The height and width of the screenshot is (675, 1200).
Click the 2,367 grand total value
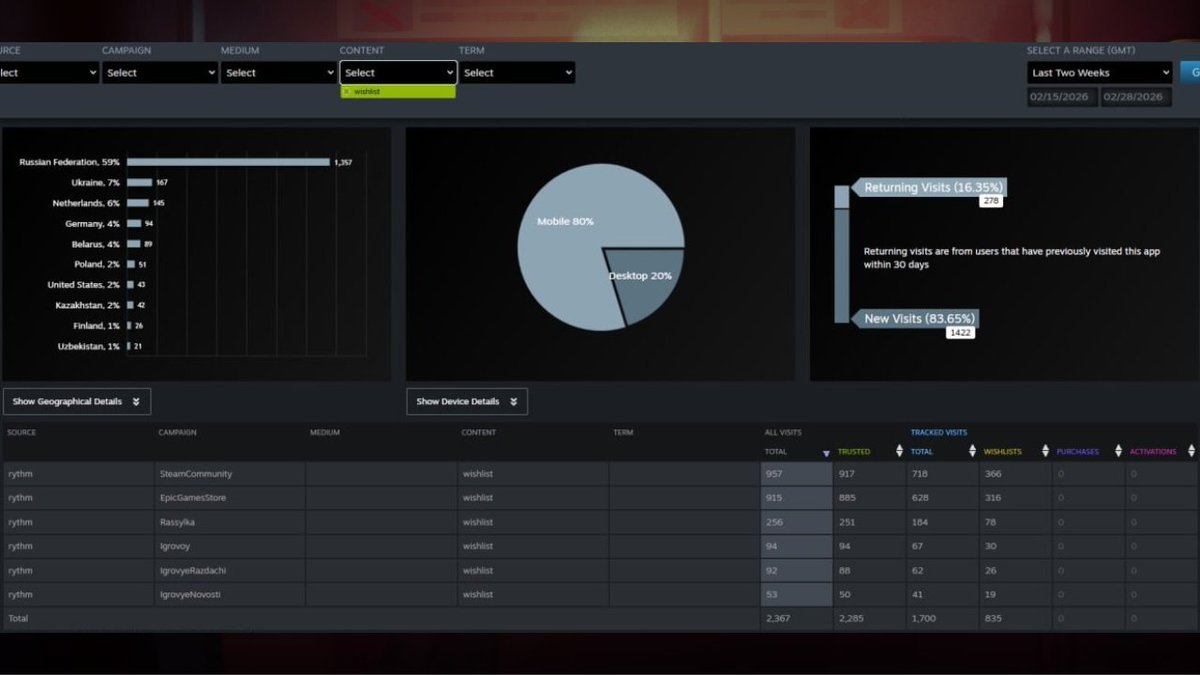[776, 618]
